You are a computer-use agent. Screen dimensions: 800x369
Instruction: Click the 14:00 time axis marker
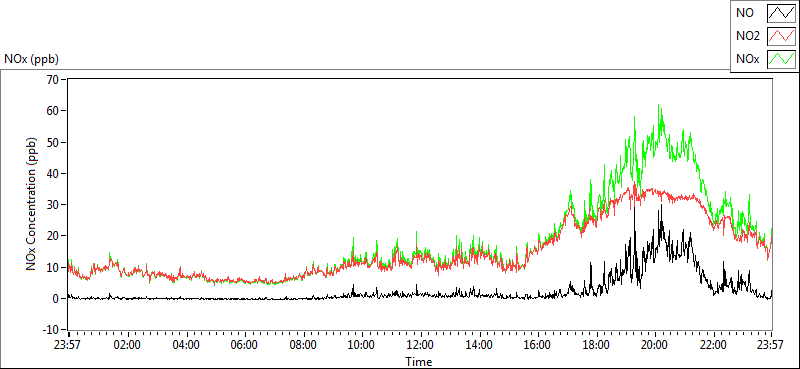(x=479, y=345)
